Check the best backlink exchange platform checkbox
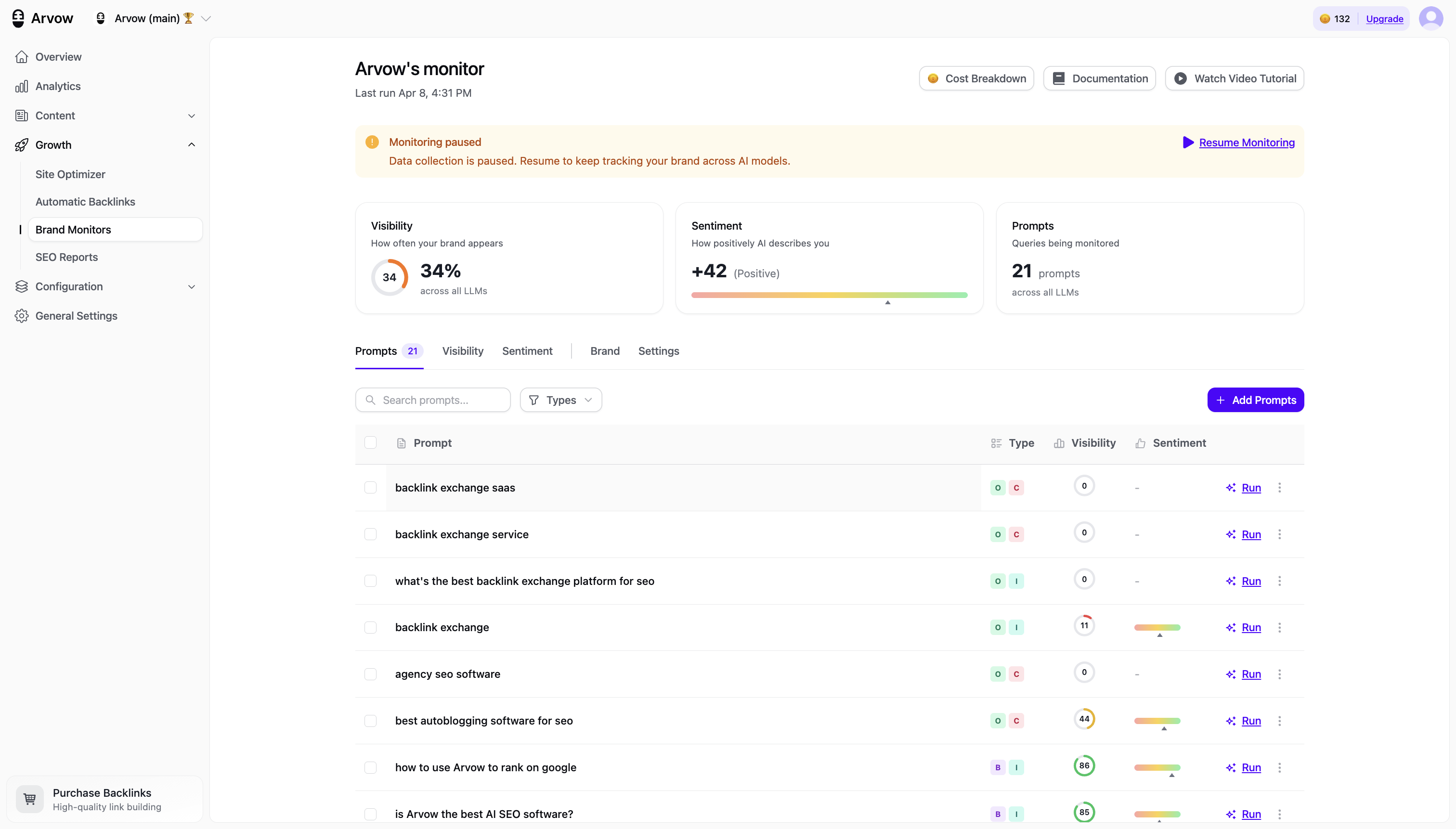Image resolution: width=1456 pixels, height=829 pixels. pos(371,582)
